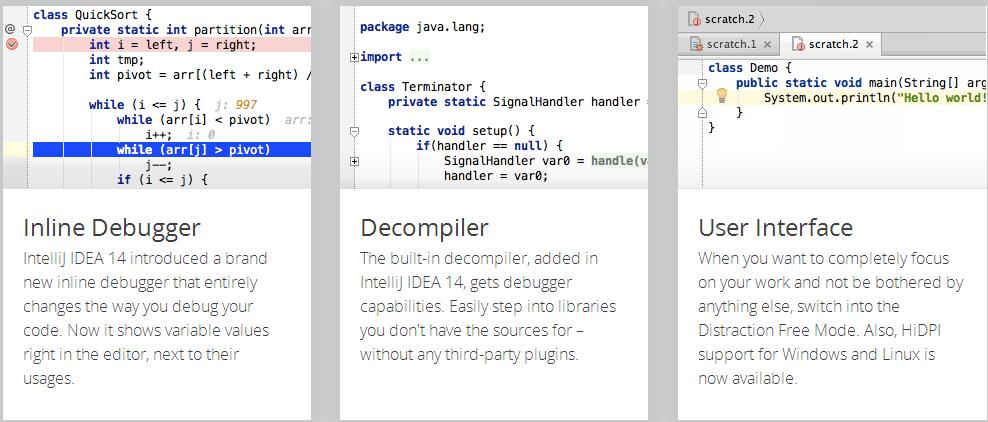
Task: Click the yellow light bulb intention icon
Action: 722,96
